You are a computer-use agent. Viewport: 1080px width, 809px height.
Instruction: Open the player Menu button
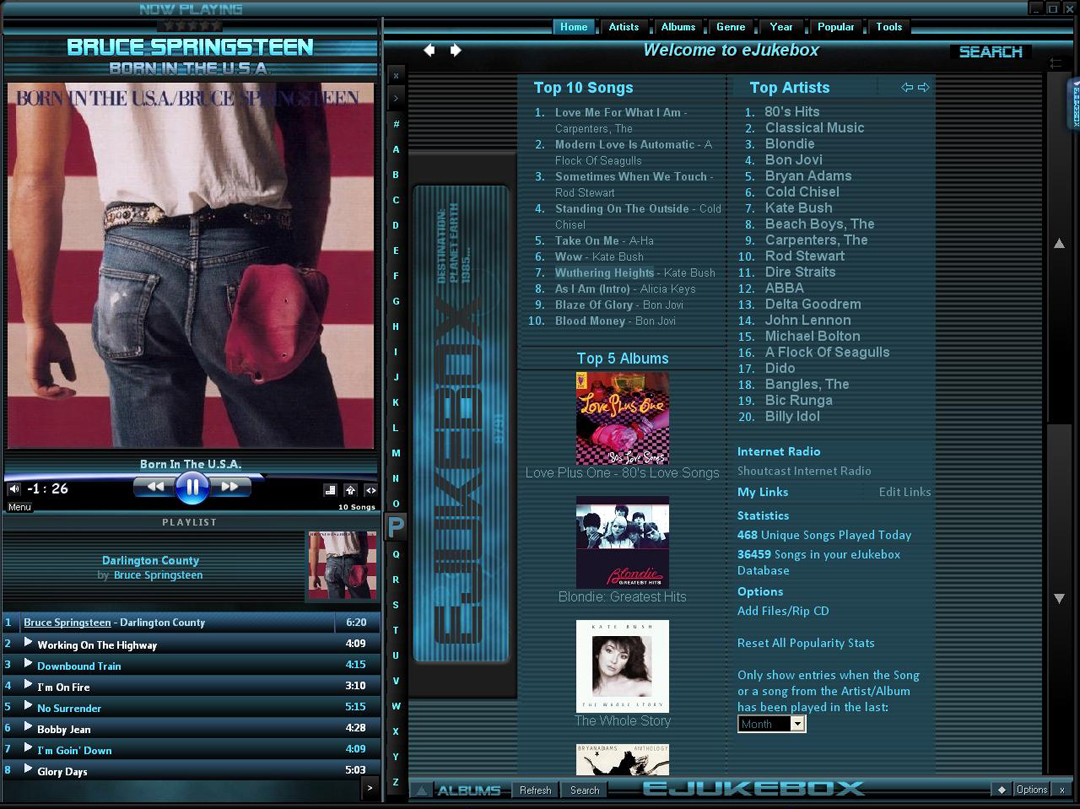[x=19, y=507]
